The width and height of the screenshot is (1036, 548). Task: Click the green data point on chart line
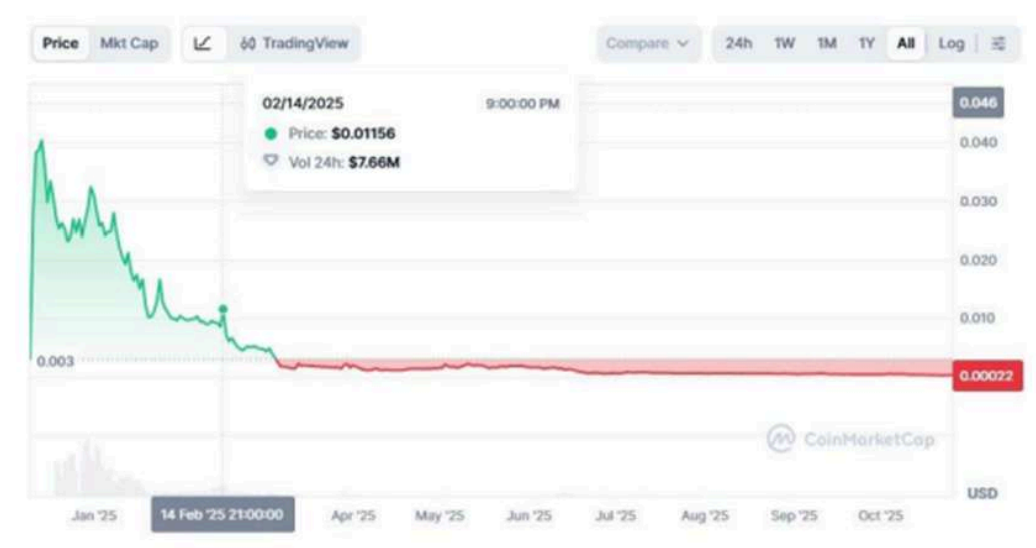click(223, 309)
